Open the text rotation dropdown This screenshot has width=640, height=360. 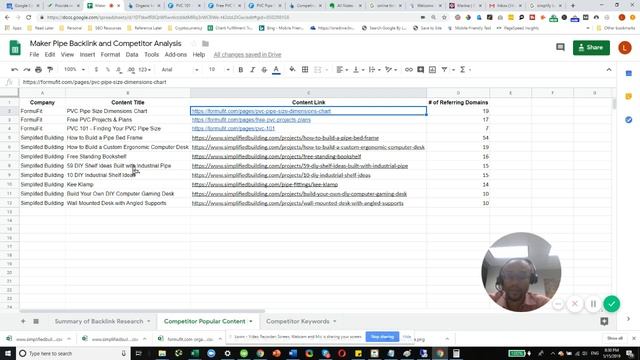(391, 70)
